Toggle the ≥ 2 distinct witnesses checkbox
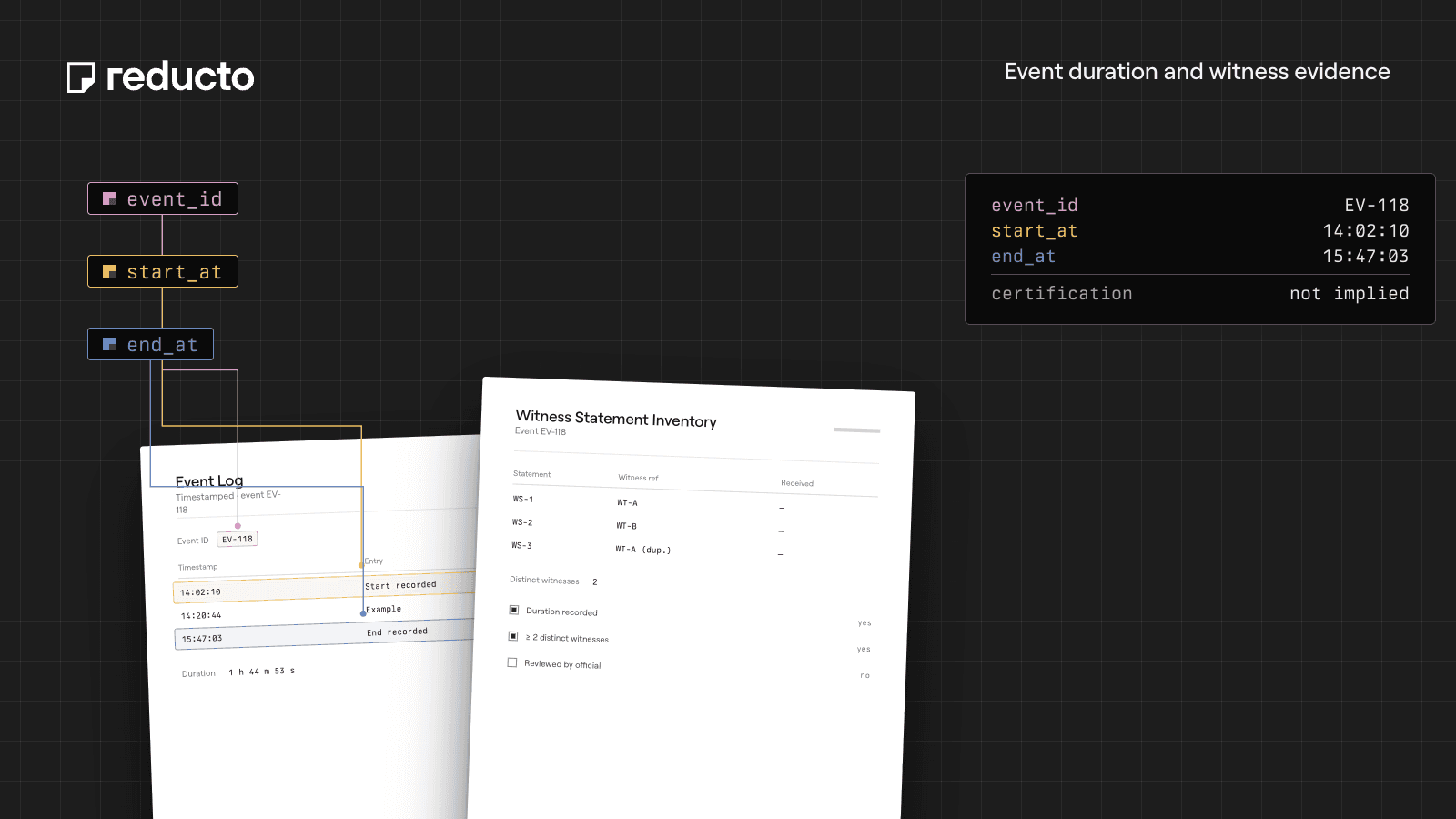Image resolution: width=1456 pixels, height=819 pixels. 513,636
